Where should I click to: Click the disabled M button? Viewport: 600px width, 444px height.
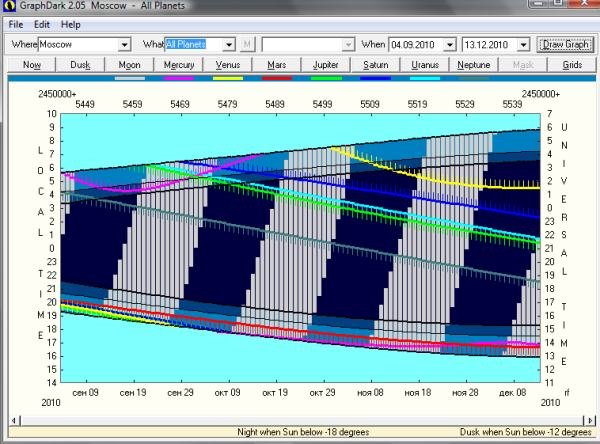247,44
